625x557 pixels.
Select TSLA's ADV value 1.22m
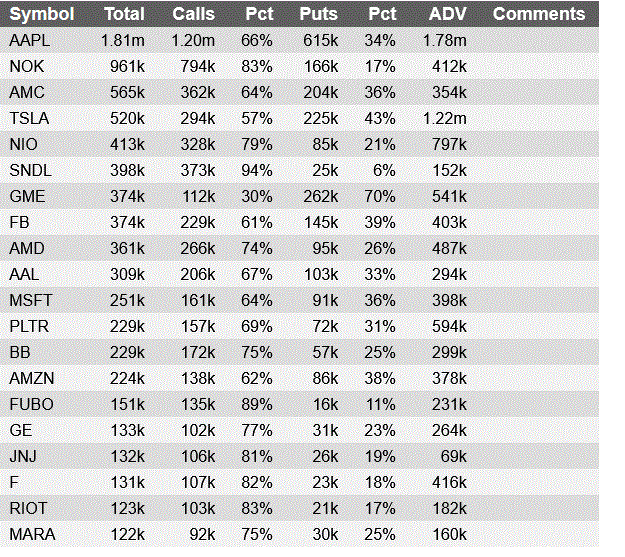(445, 118)
